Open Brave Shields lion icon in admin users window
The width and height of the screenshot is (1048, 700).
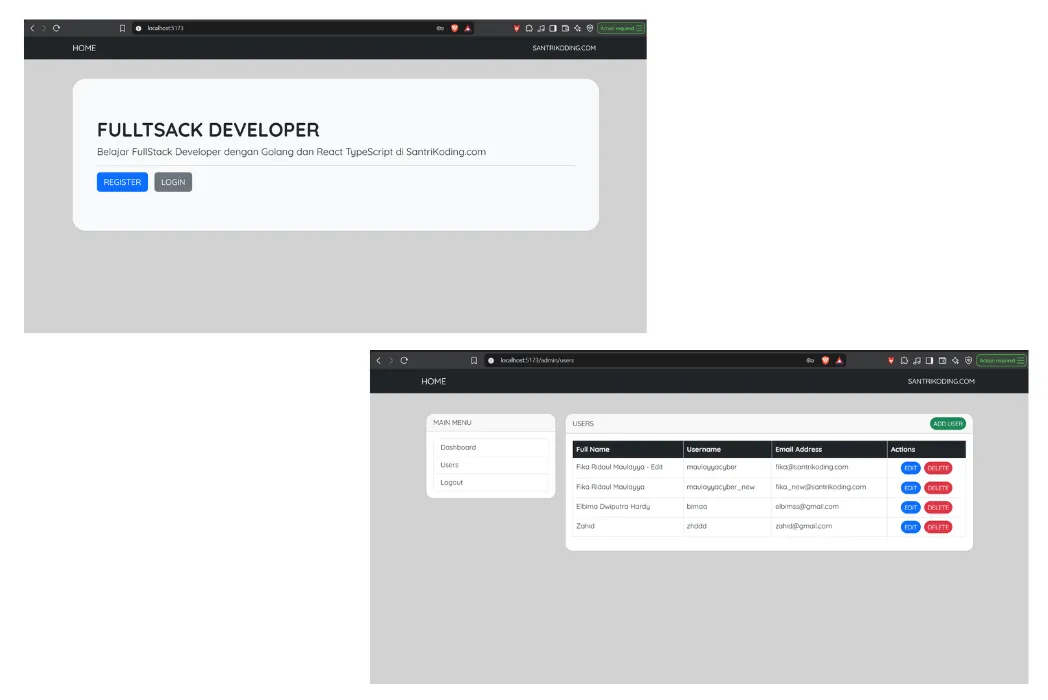point(825,360)
